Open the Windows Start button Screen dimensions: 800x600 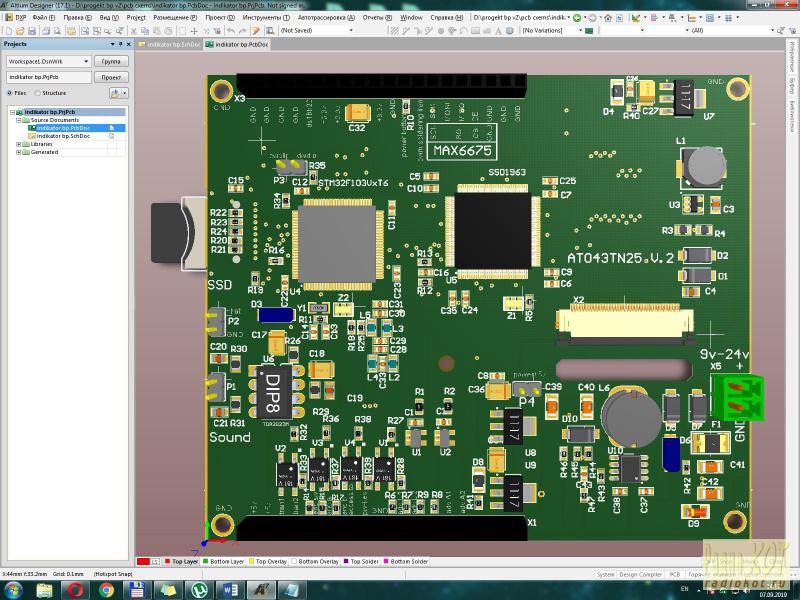pos(13,590)
